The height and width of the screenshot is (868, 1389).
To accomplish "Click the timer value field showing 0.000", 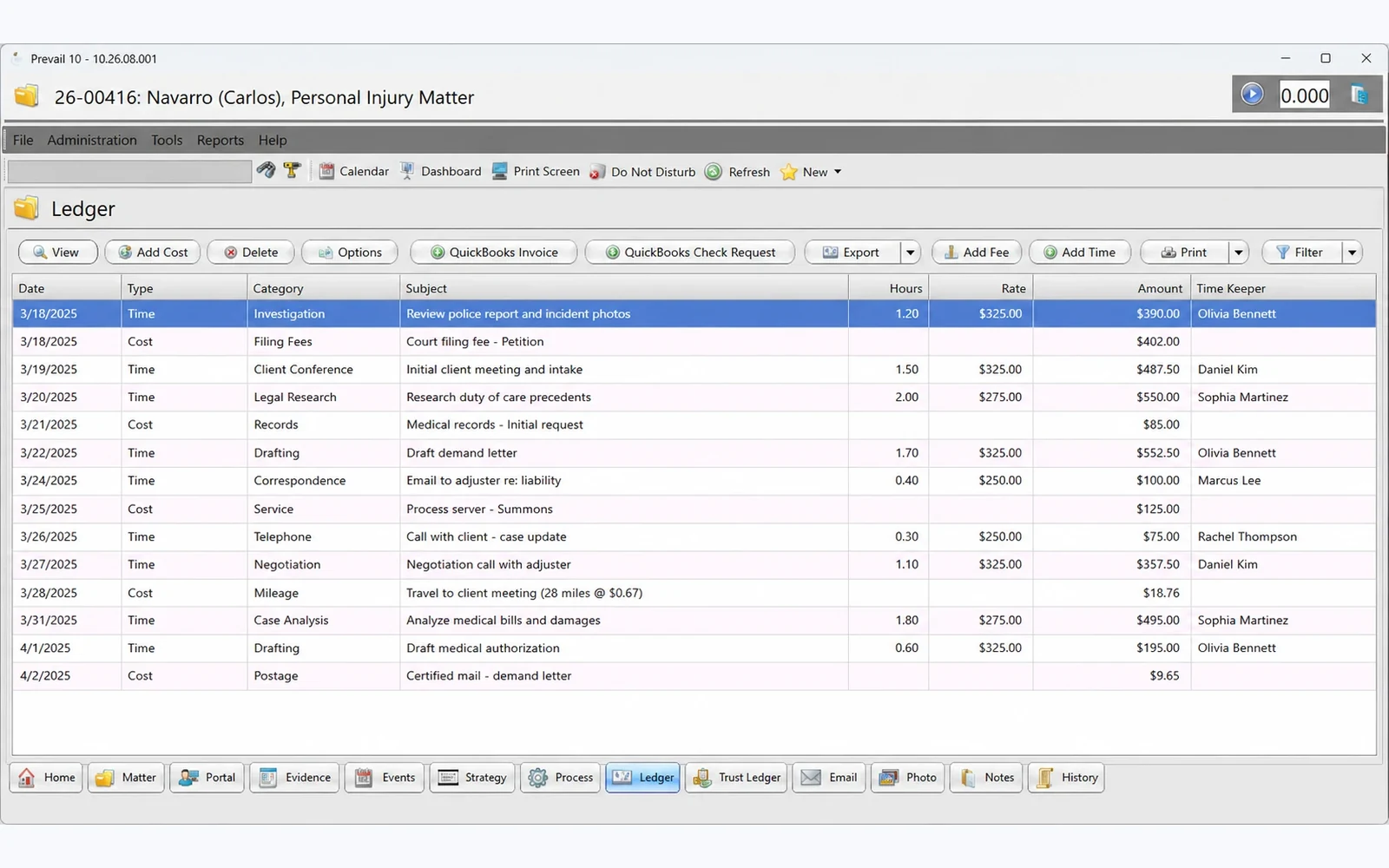I will (1304, 95).
